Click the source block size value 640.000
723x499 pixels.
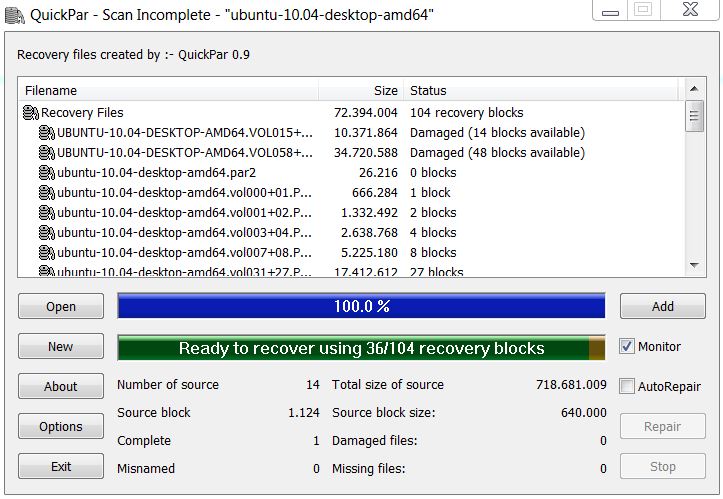click(584, 412)
